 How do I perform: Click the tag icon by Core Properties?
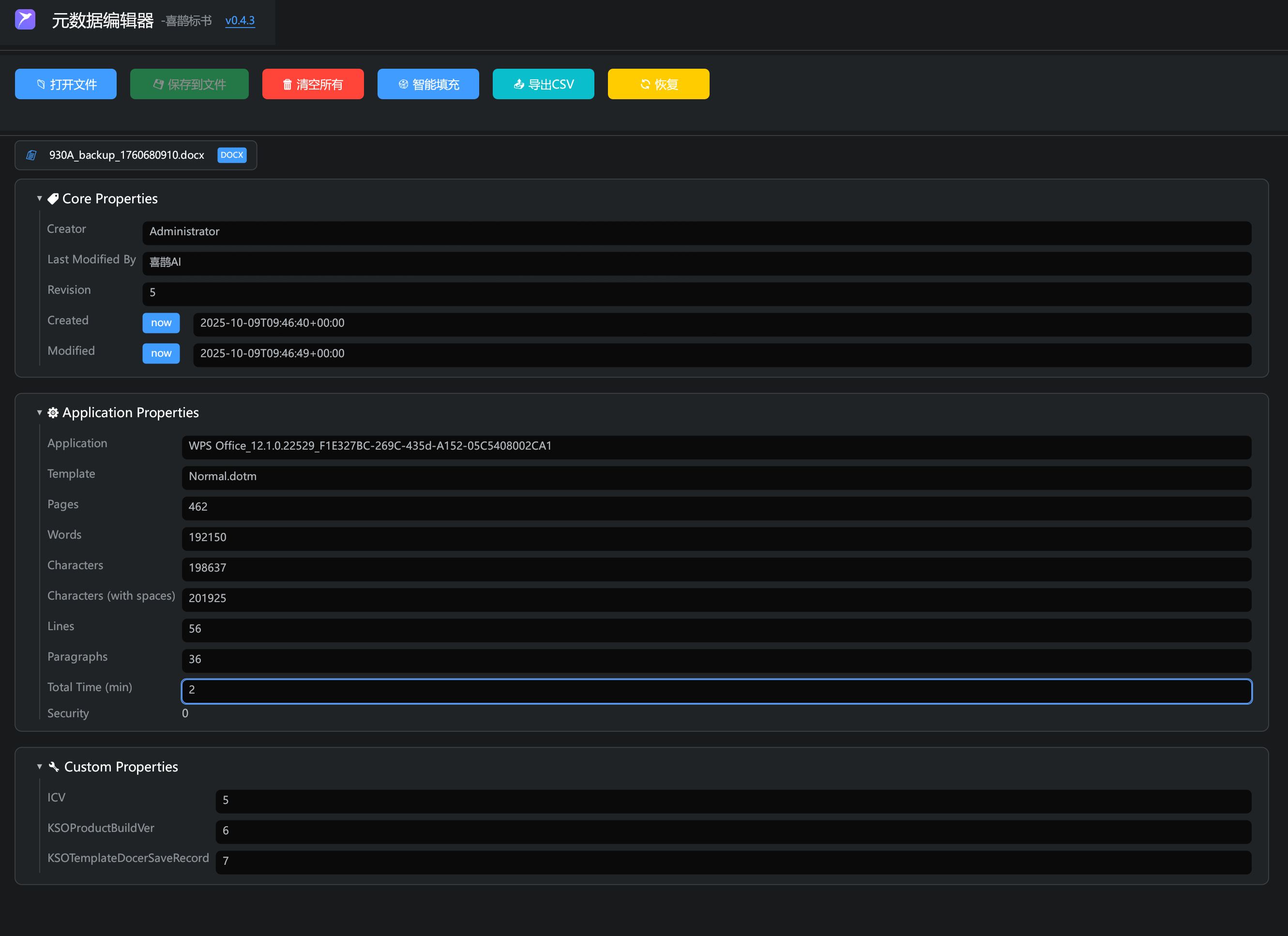pyautogui.click(x=53, y=199)
